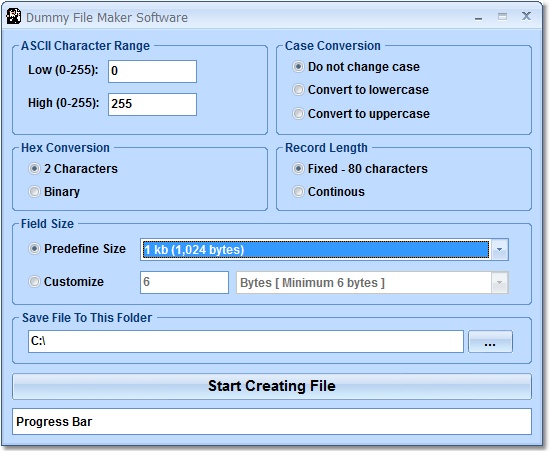Open the predefined size dropdown arrow
The width and height of the screenshot is (550, 453).
[499, 249]
